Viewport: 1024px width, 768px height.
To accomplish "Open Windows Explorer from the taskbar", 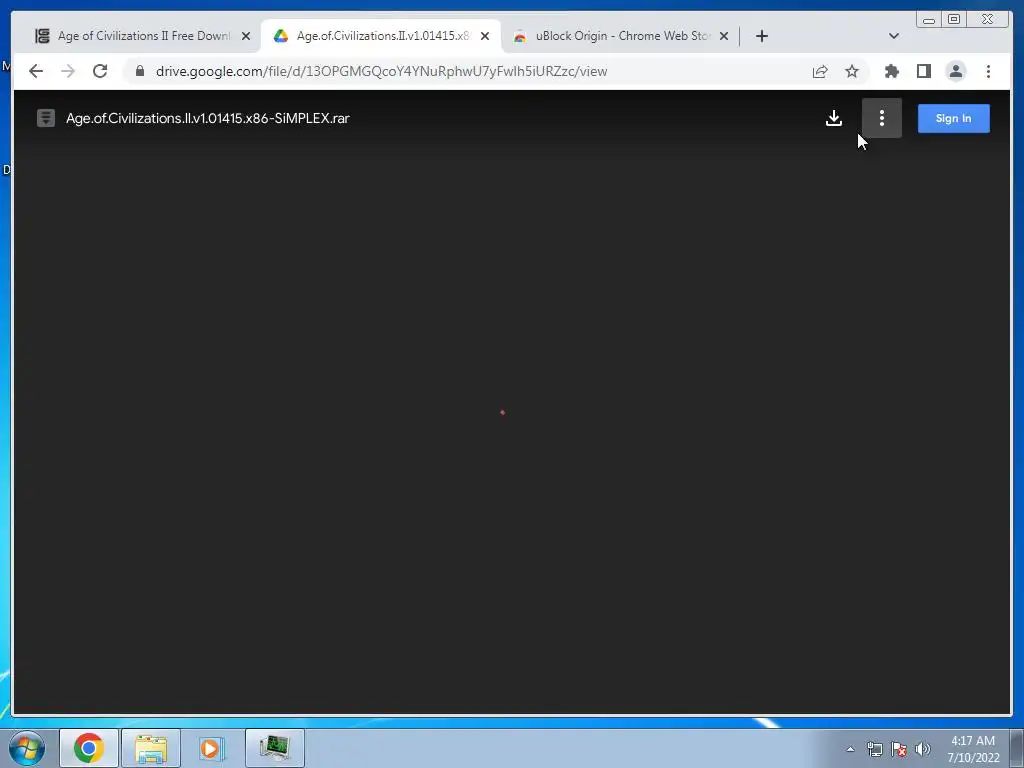I will click(x=151, y=748).
